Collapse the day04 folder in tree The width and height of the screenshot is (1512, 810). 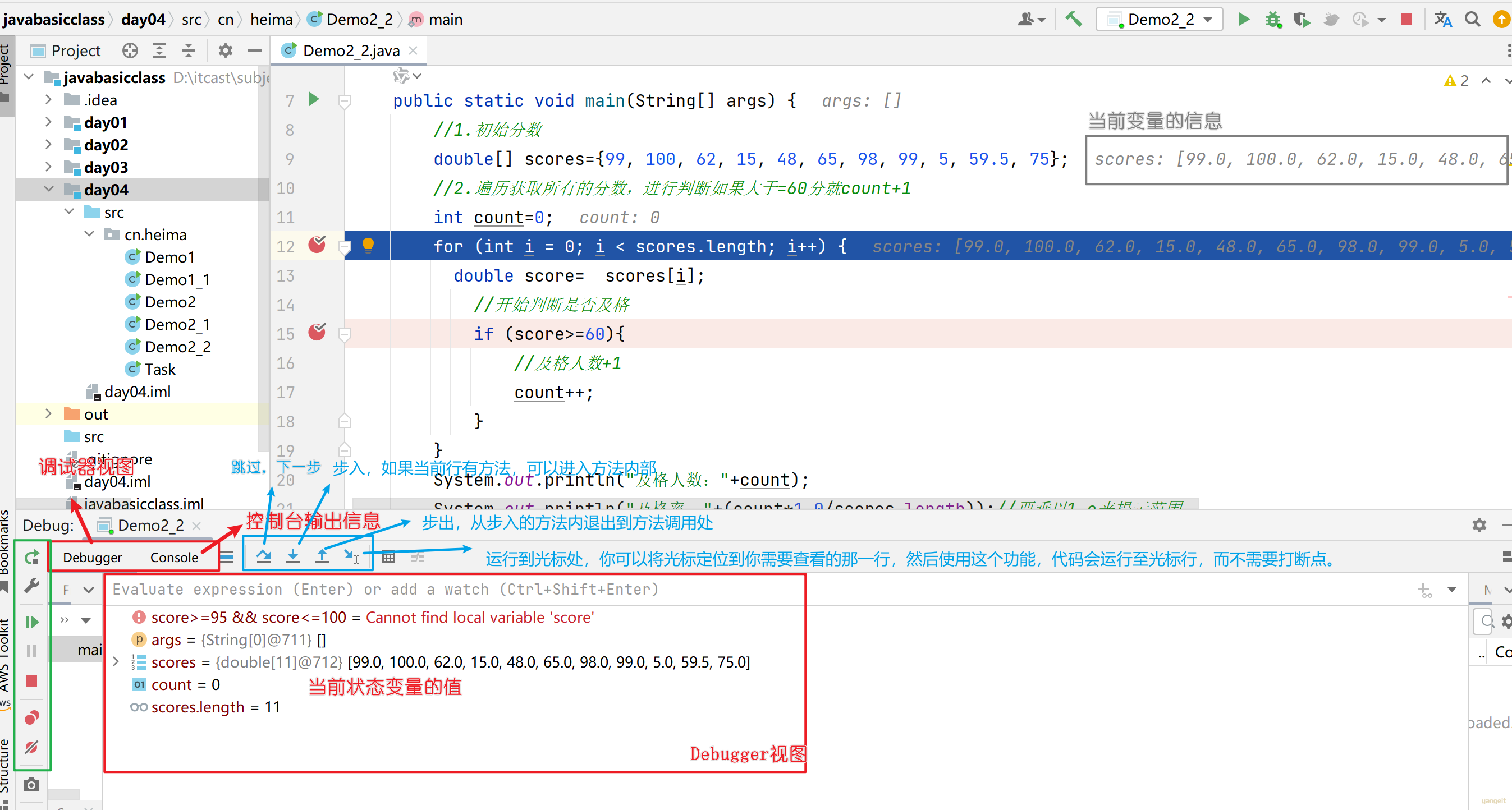(x=49, y=189)
